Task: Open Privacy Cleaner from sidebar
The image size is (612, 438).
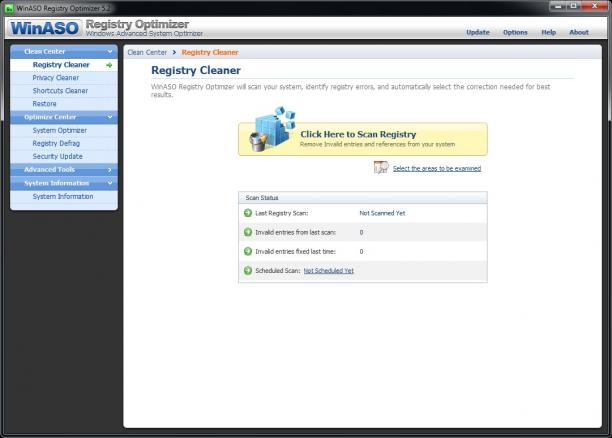Action: tap(64, 78)
